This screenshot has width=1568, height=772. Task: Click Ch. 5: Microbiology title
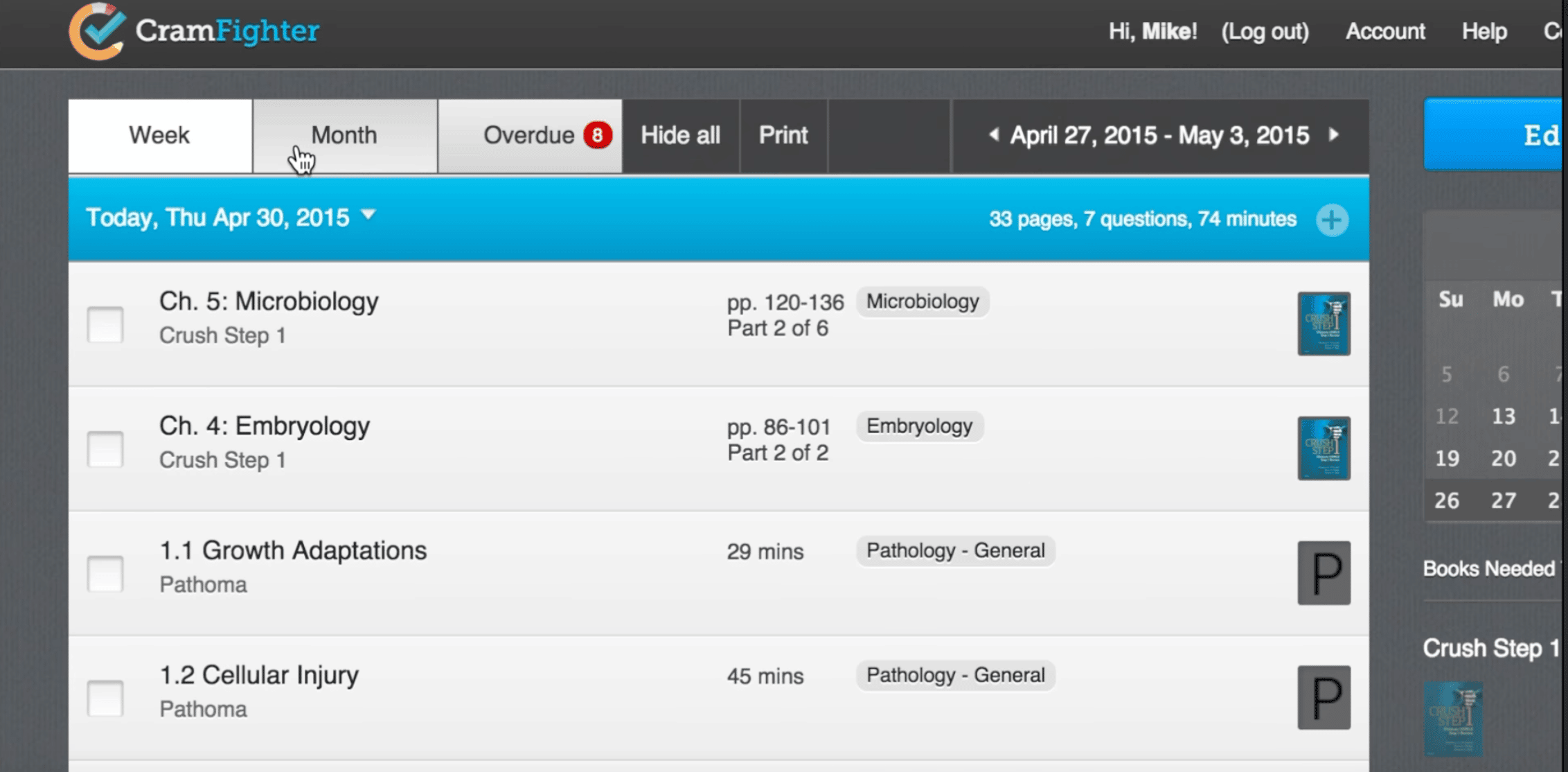(x=269, y=301)
